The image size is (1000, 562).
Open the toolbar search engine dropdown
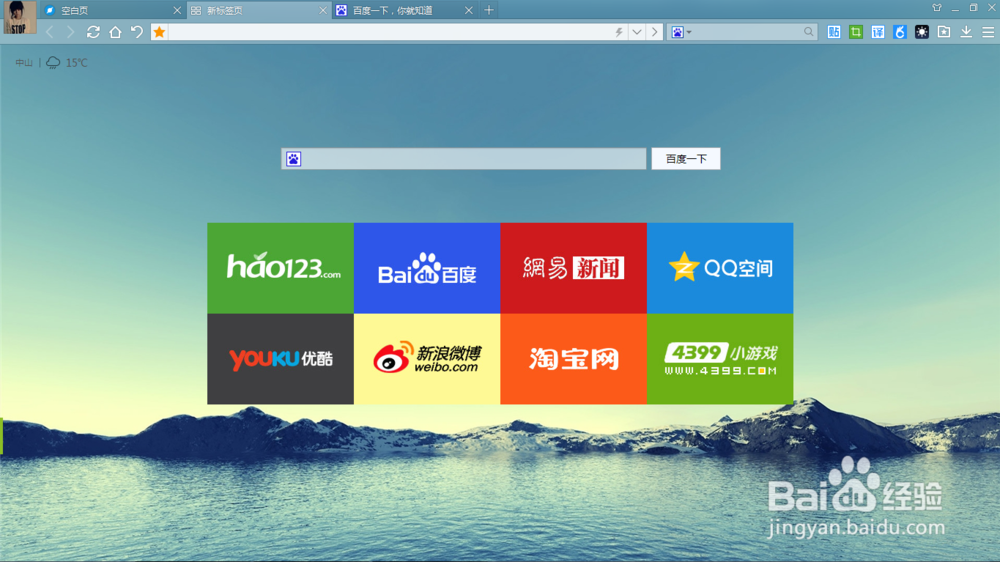point(681,32)
